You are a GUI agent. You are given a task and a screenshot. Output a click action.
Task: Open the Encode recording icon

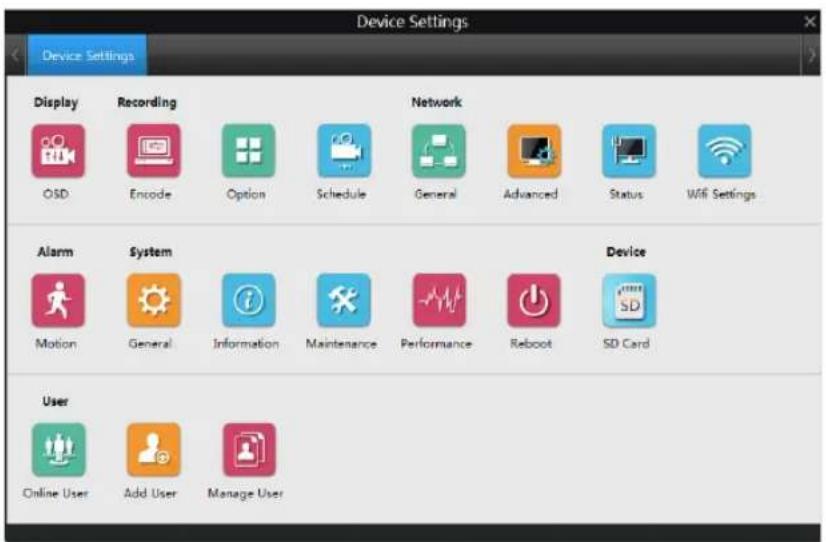pos(153,151)
